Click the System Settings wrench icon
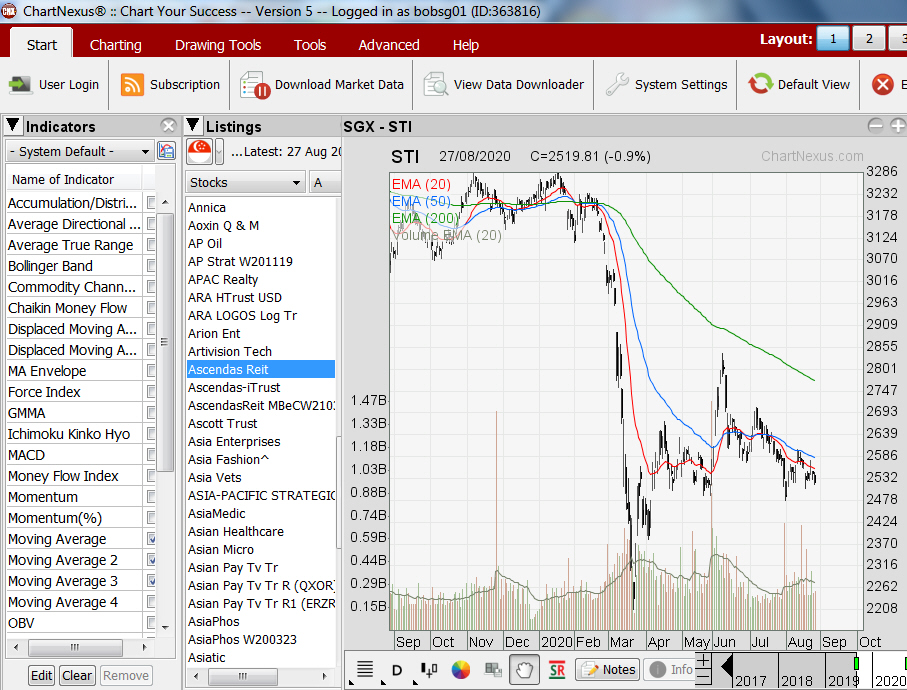Screen dimensions: 907x690 617,85
